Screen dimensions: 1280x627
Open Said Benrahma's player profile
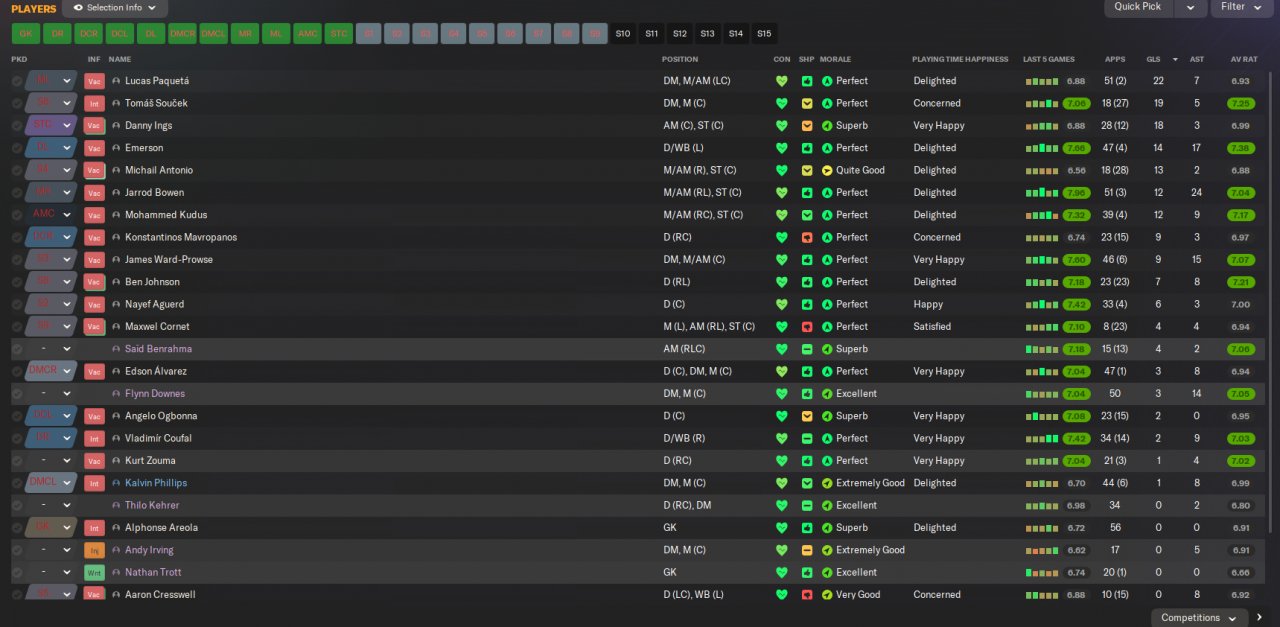tap(158, 349)
